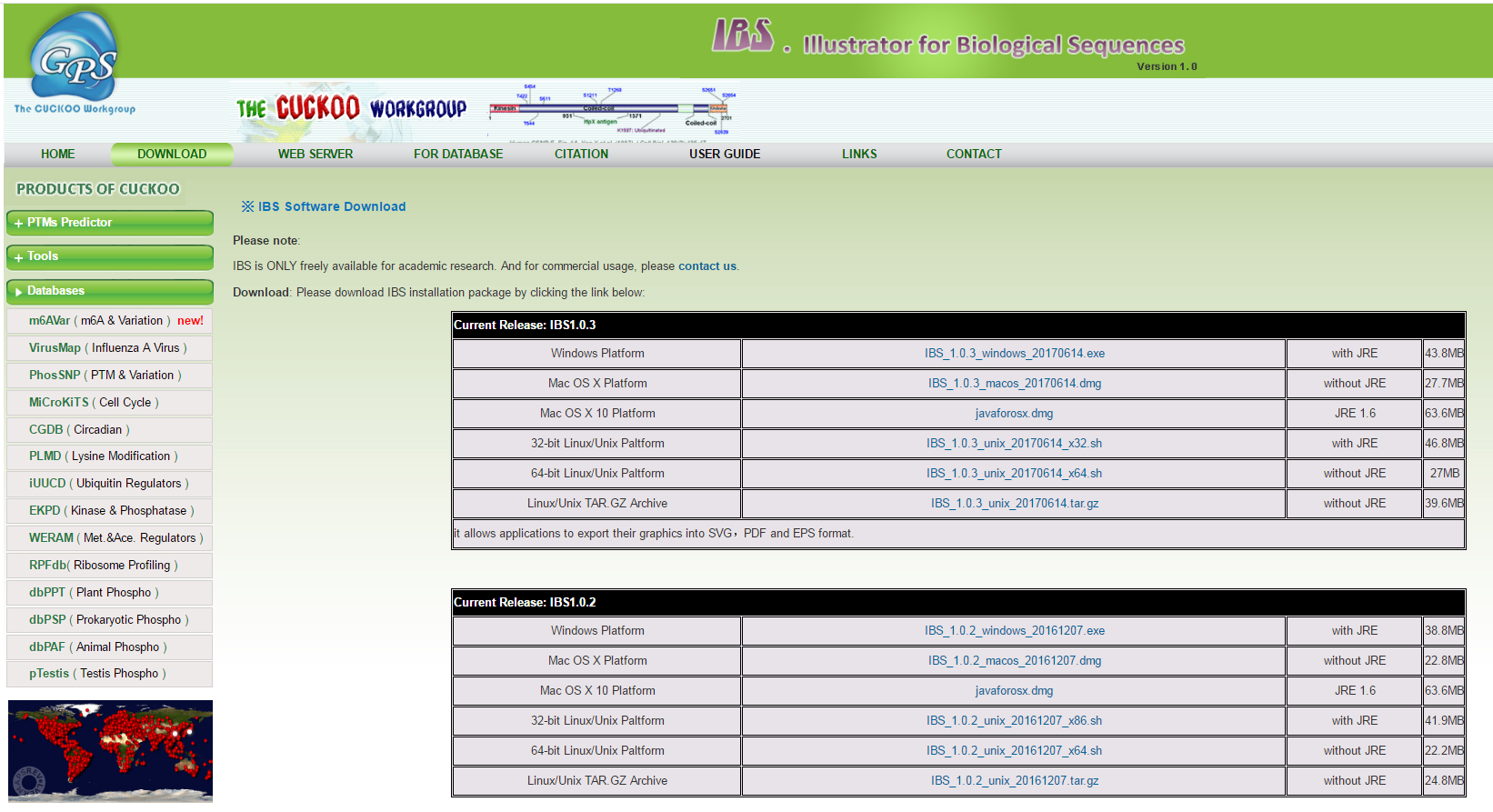Expand the PTMs Predictor section
This screenshot has width=1493, height=812.
point(109,223)
